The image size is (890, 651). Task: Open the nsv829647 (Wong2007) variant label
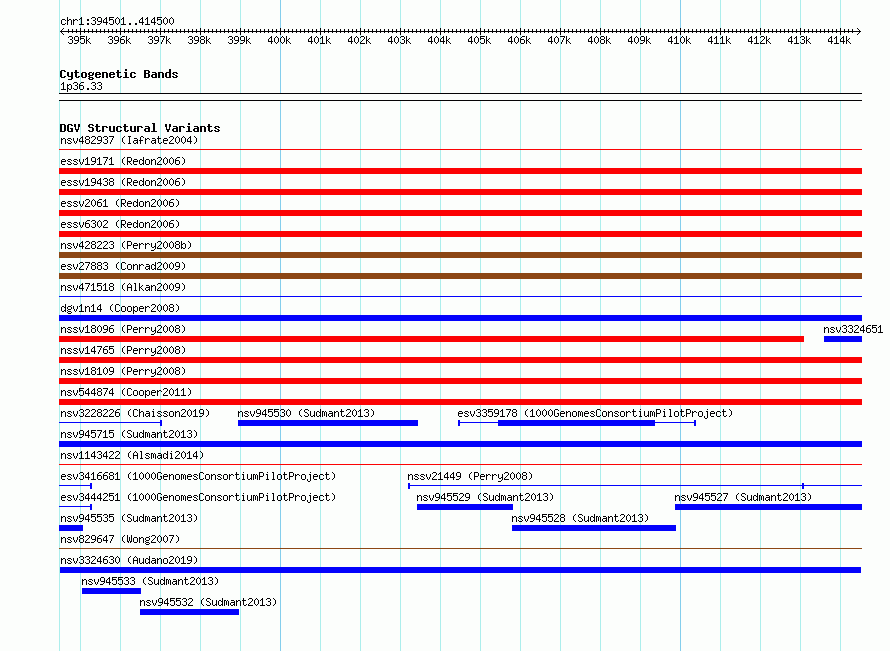pyautogui.click(x=120, y=539)
